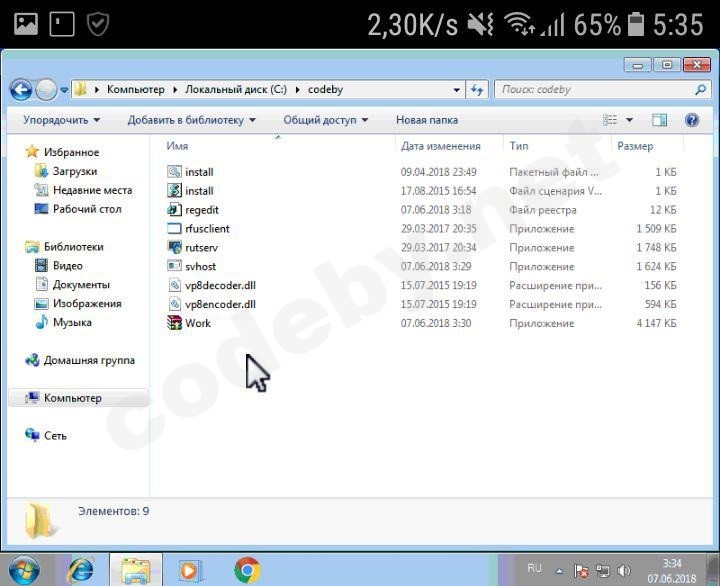Select 'Домашняя группа' in the sidebar
The height and width of the screenshot is (586, 720).
(80, 360)
